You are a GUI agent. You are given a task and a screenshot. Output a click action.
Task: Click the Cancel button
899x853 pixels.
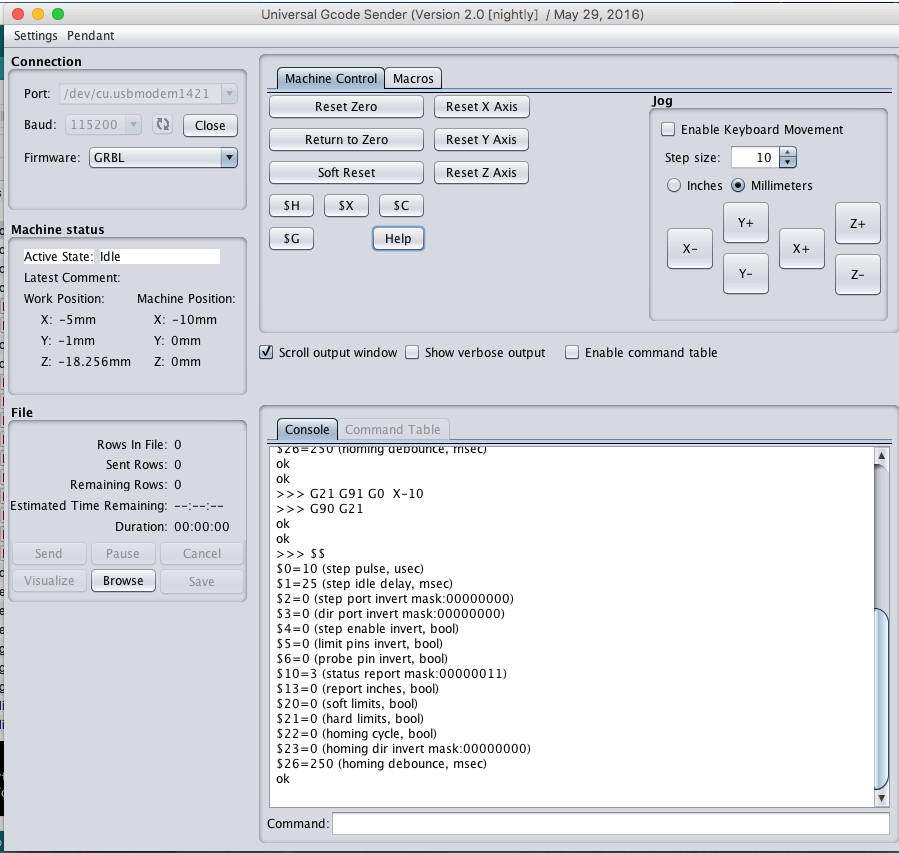tap(202, 553)
